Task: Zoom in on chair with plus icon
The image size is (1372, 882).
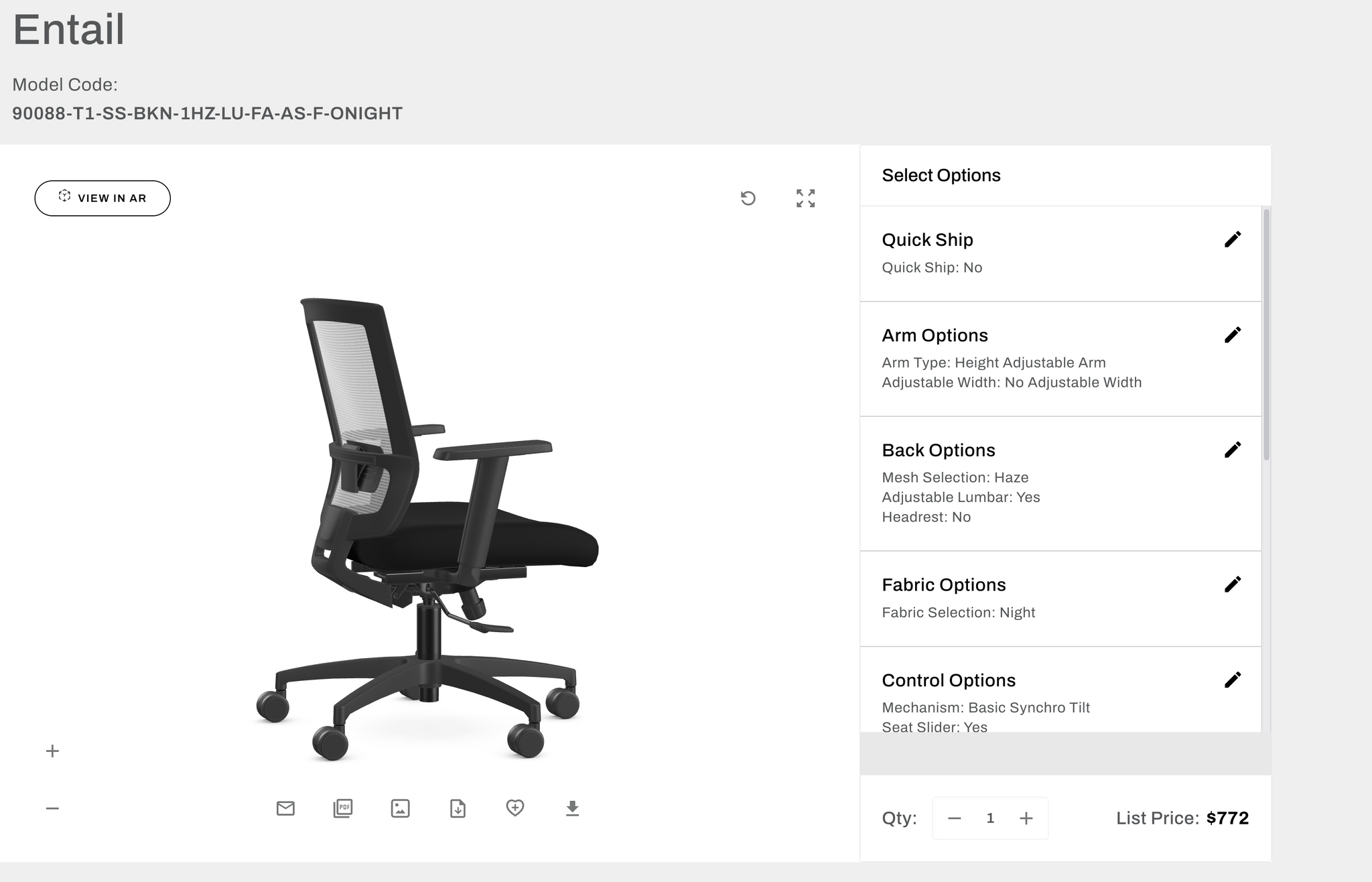Action: pos(52,751)
